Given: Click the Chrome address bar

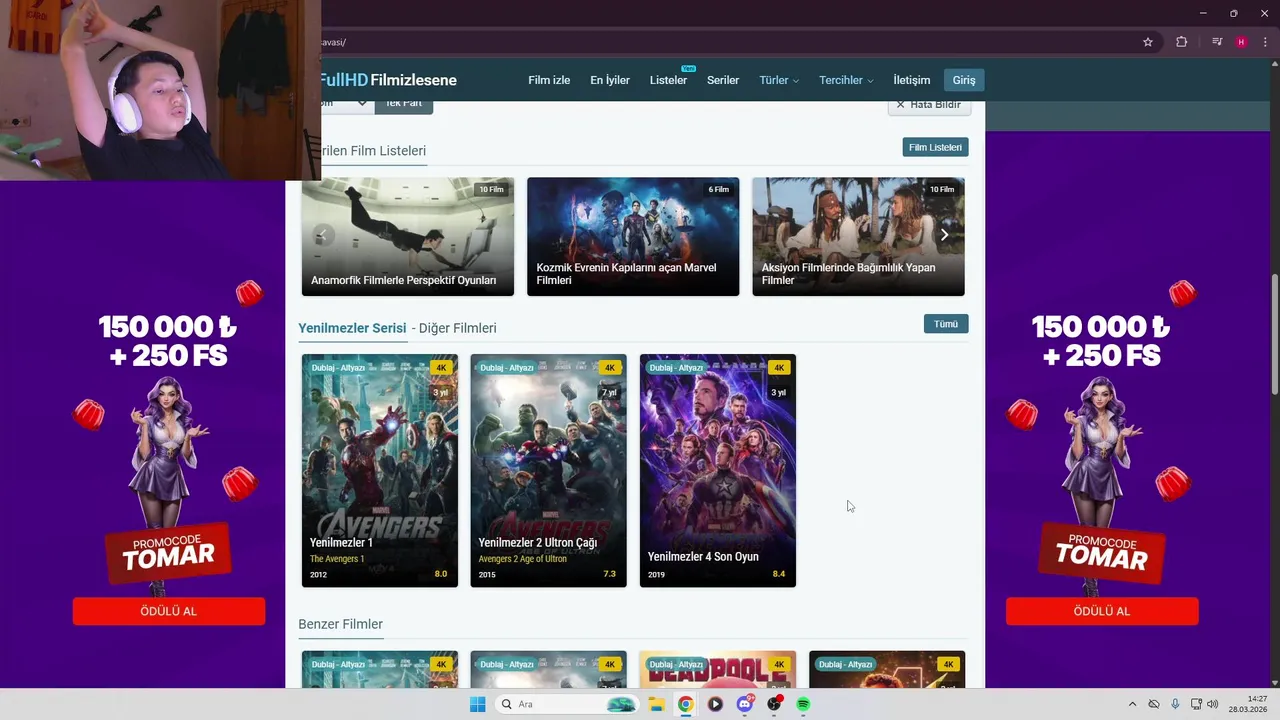Looking at the screenshot, I should [x=730, y=42].
